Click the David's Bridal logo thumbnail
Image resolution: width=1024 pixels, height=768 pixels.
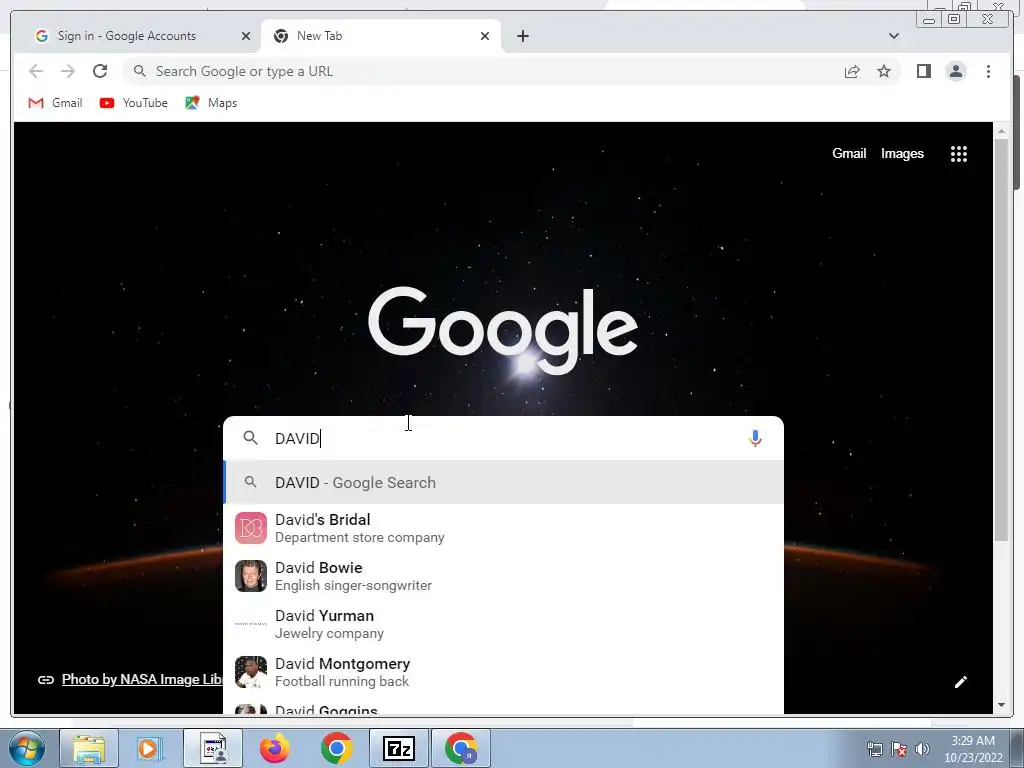click(x=251, y=528)
